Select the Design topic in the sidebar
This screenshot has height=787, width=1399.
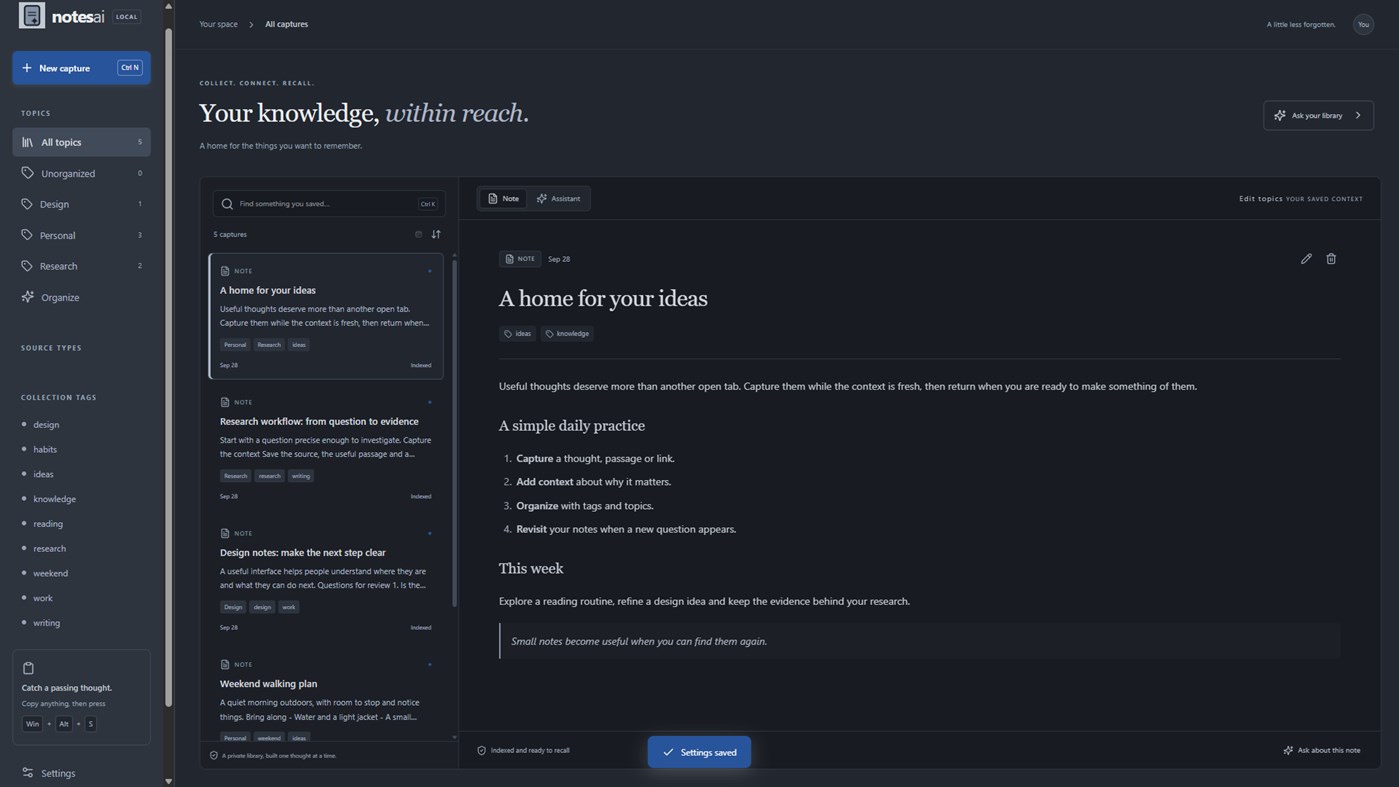(81, 204)
